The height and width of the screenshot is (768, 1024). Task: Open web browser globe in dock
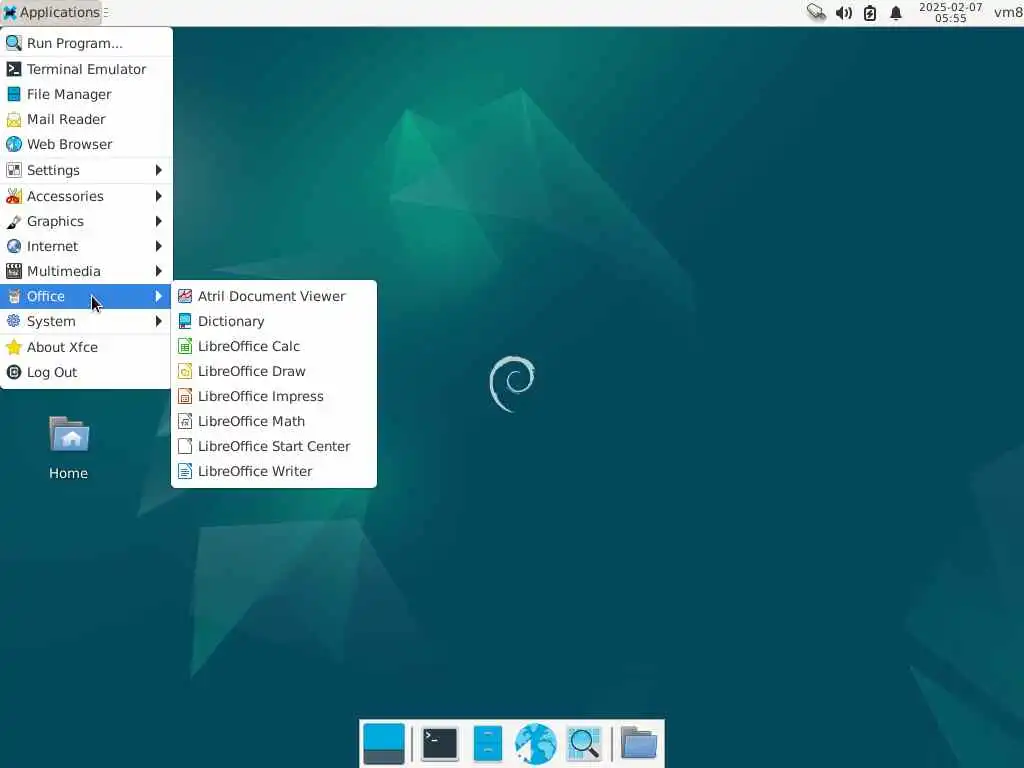(x=536, y=744)
